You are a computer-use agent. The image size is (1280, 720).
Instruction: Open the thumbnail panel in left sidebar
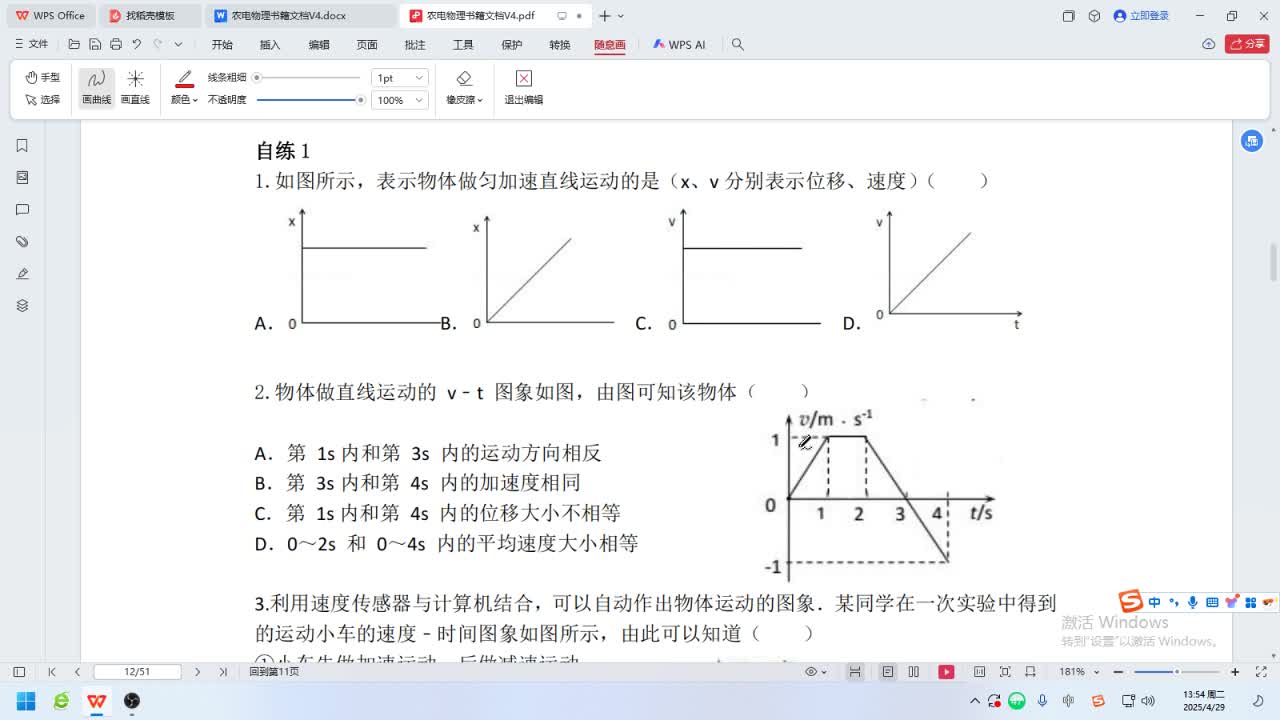pyautogui.click(x=22, y=178)
